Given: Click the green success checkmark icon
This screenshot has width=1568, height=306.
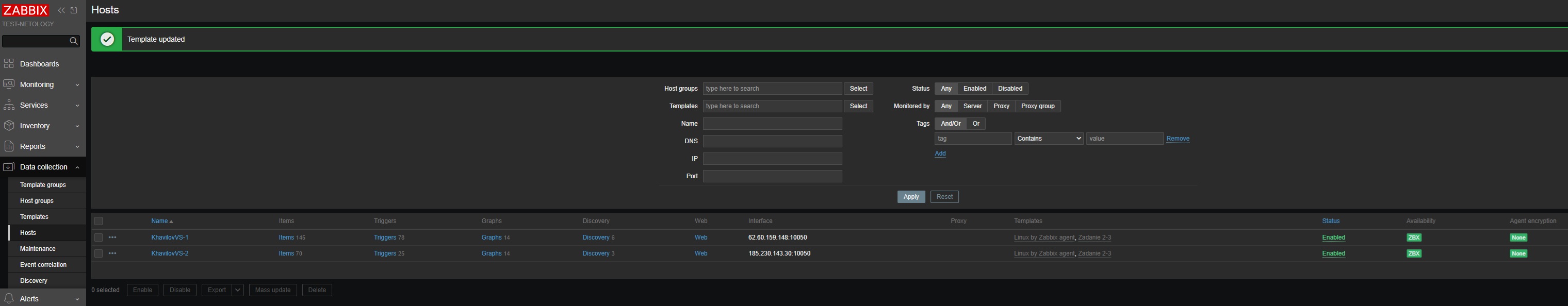Looking at the screenshot, I should point(107,39).
